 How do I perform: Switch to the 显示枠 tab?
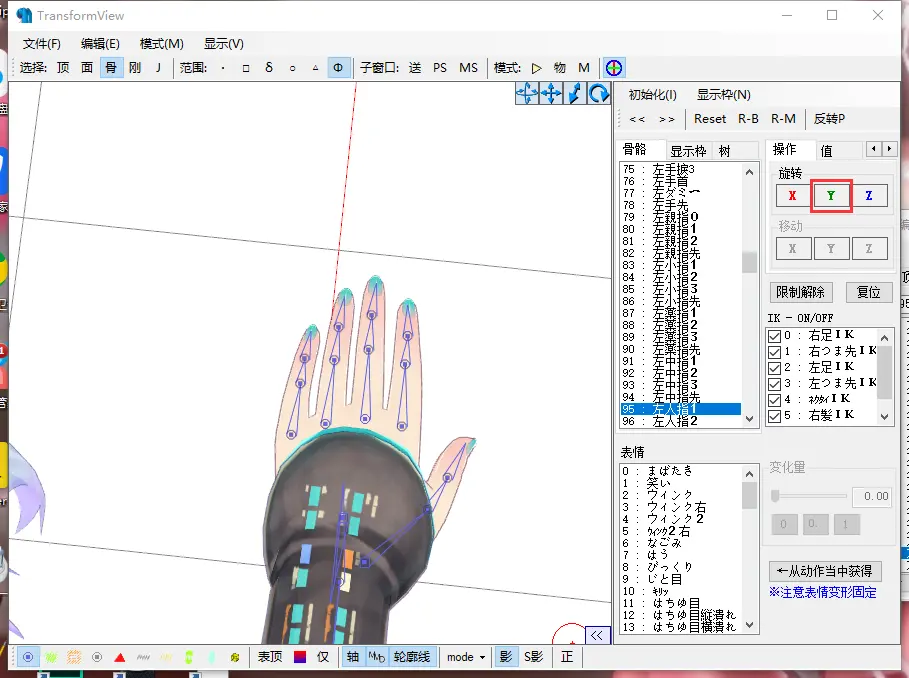(688, 151)
